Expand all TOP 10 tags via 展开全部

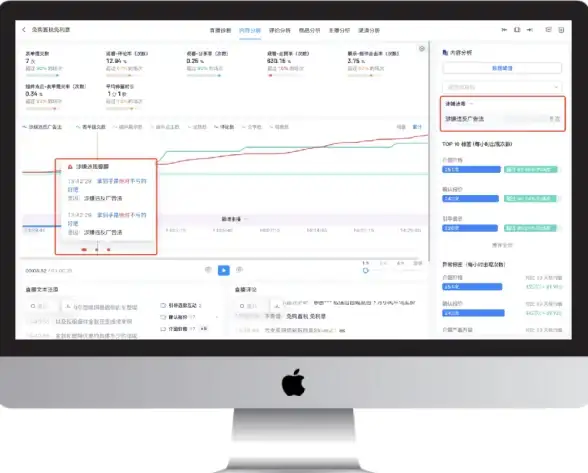pyautogui.click(x=502, y=245)
